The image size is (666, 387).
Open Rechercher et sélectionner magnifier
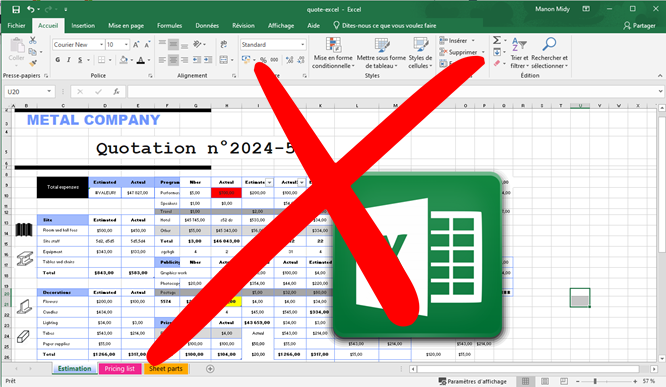[x=549, y=53]
